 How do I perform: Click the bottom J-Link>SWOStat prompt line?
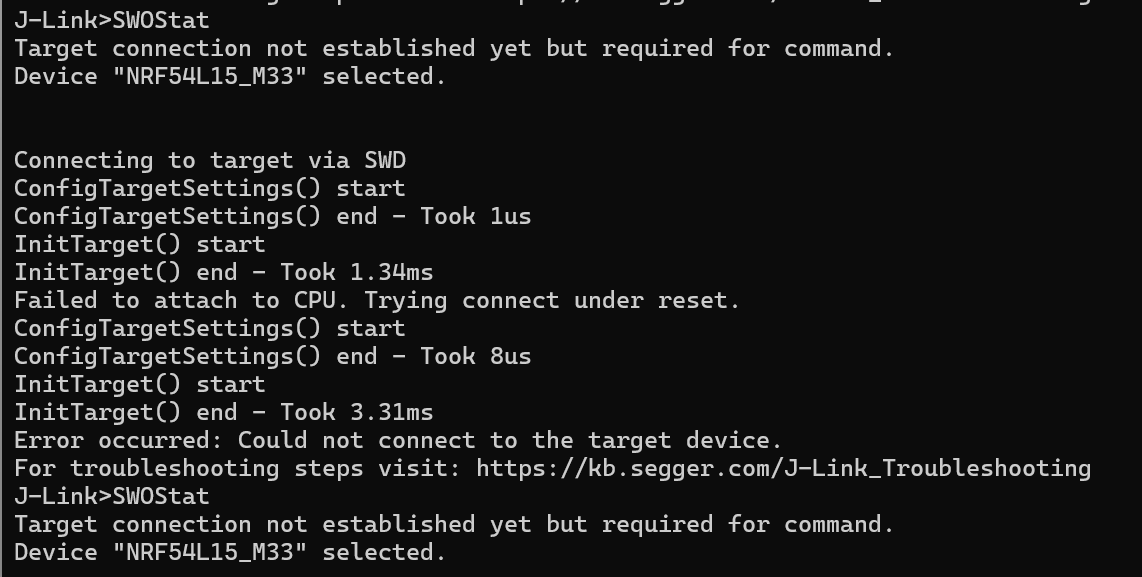coord(112,496)
